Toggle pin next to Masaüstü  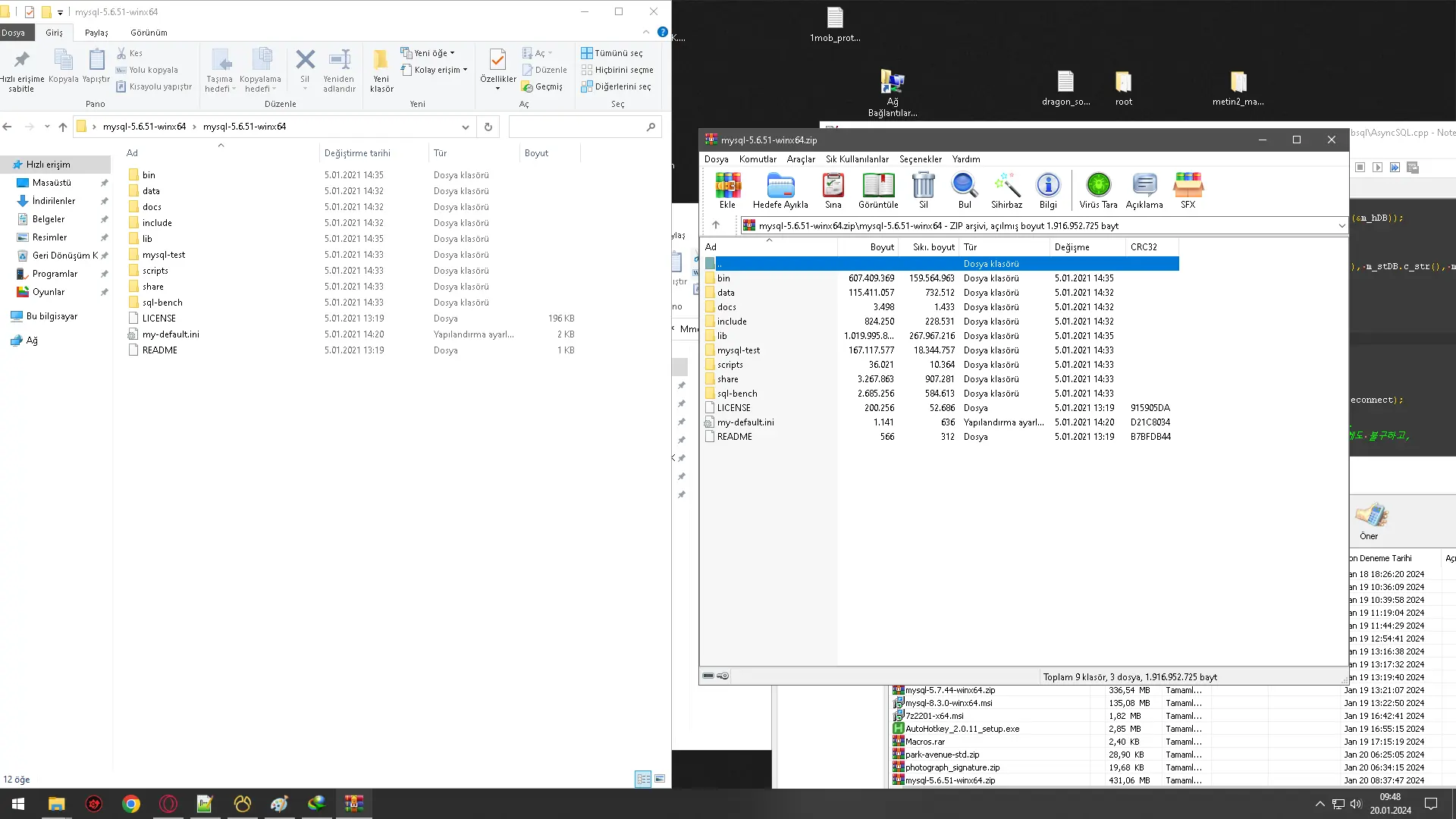[104, 183]
